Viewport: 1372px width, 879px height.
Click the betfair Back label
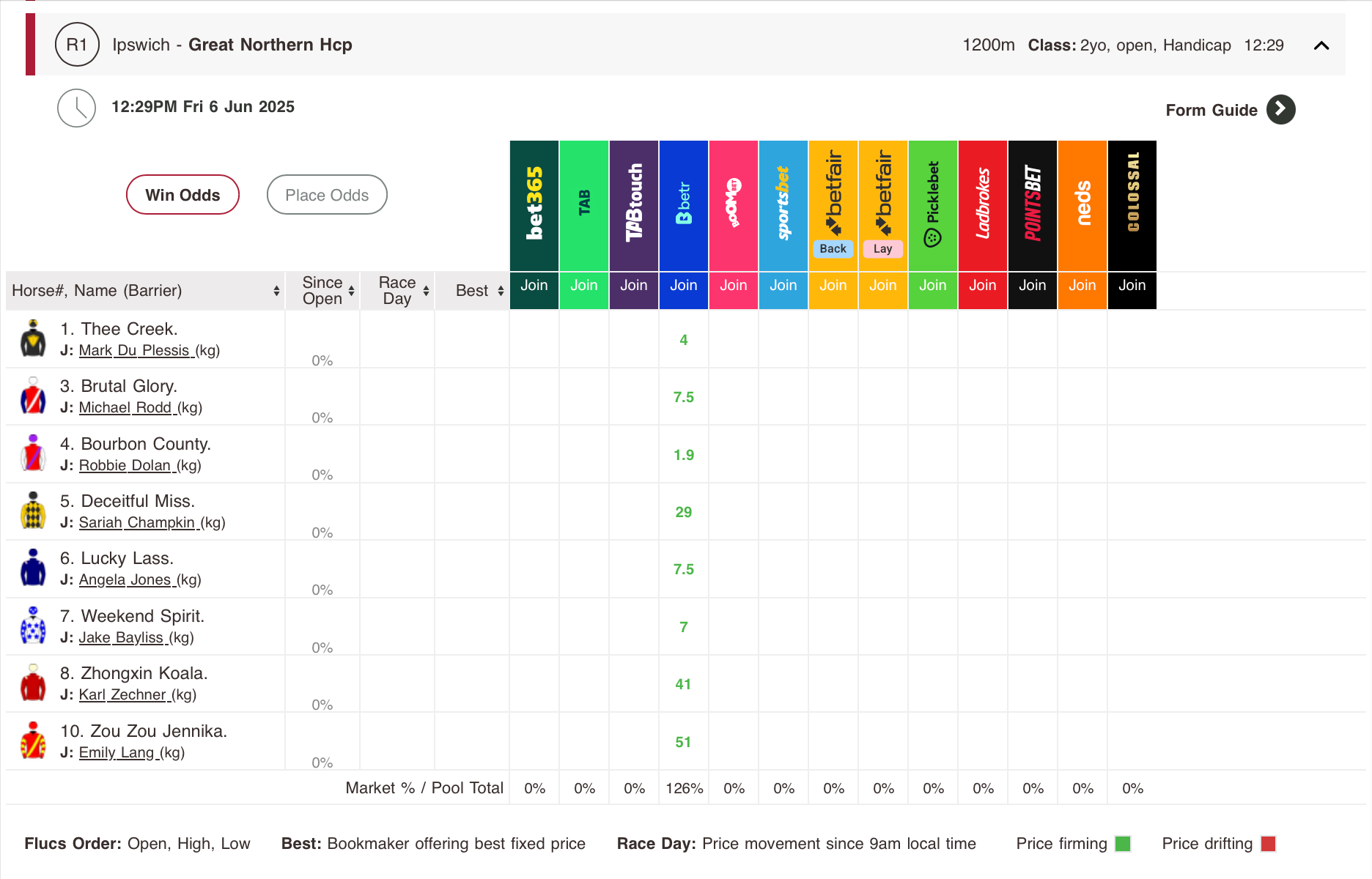point(833,249)
